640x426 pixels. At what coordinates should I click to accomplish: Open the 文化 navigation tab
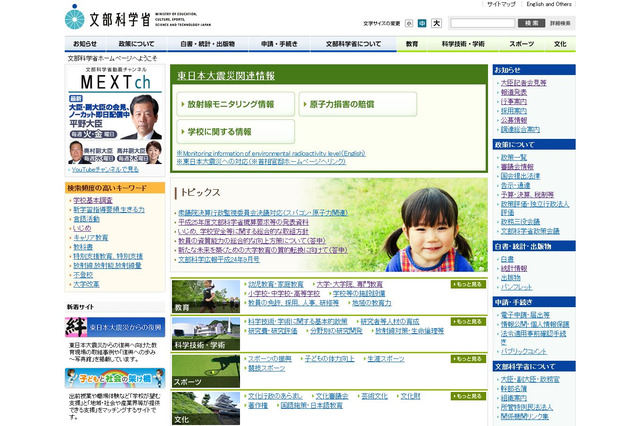(560, 44)
